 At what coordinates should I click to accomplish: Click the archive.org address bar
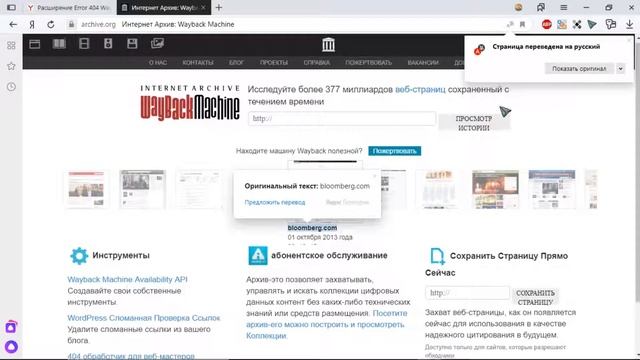pos(286,24)
